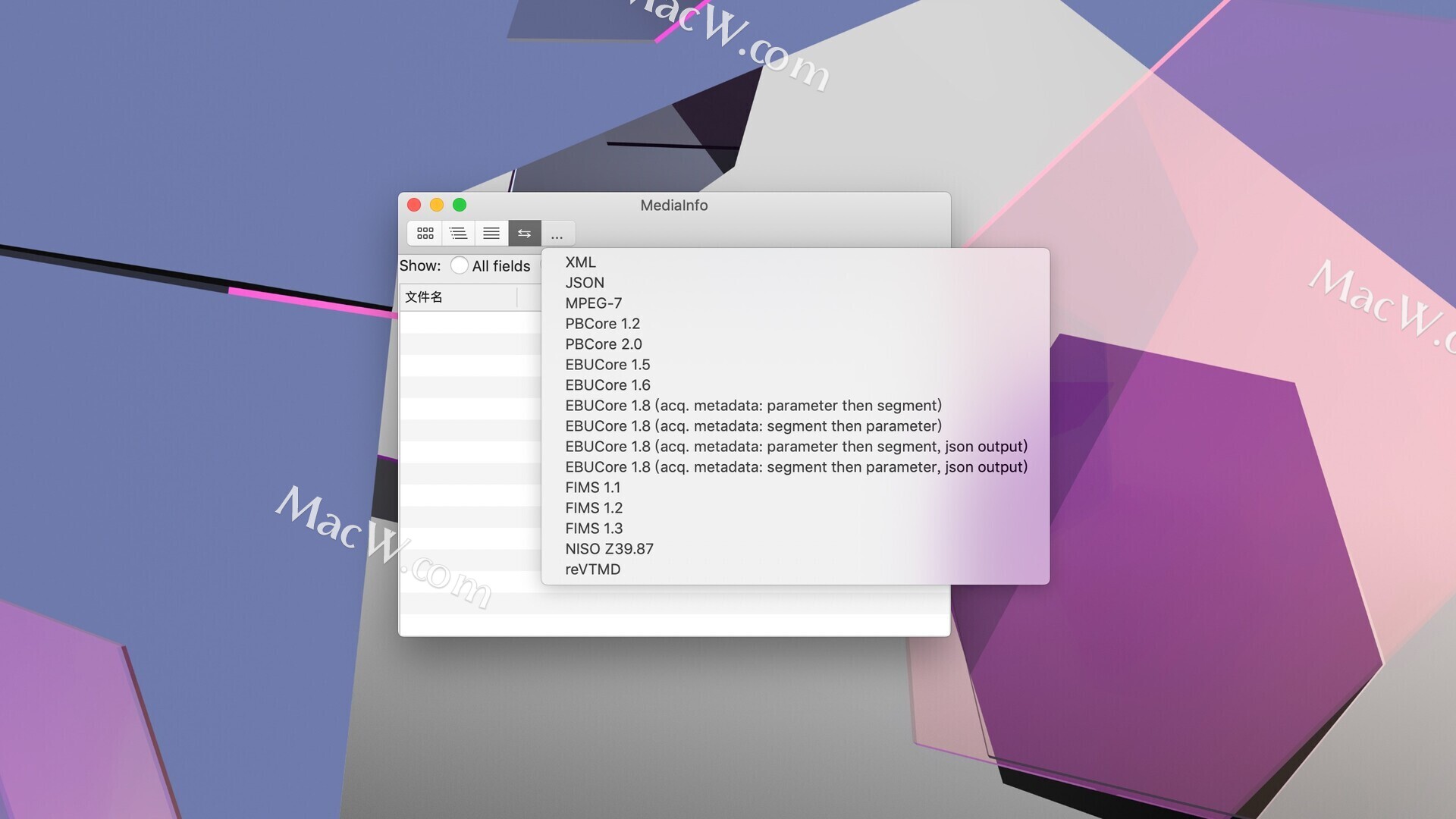Minimize the MediaInfo window
The width and height of the screenshot is (1456, 819).
(x=437, y=205)
